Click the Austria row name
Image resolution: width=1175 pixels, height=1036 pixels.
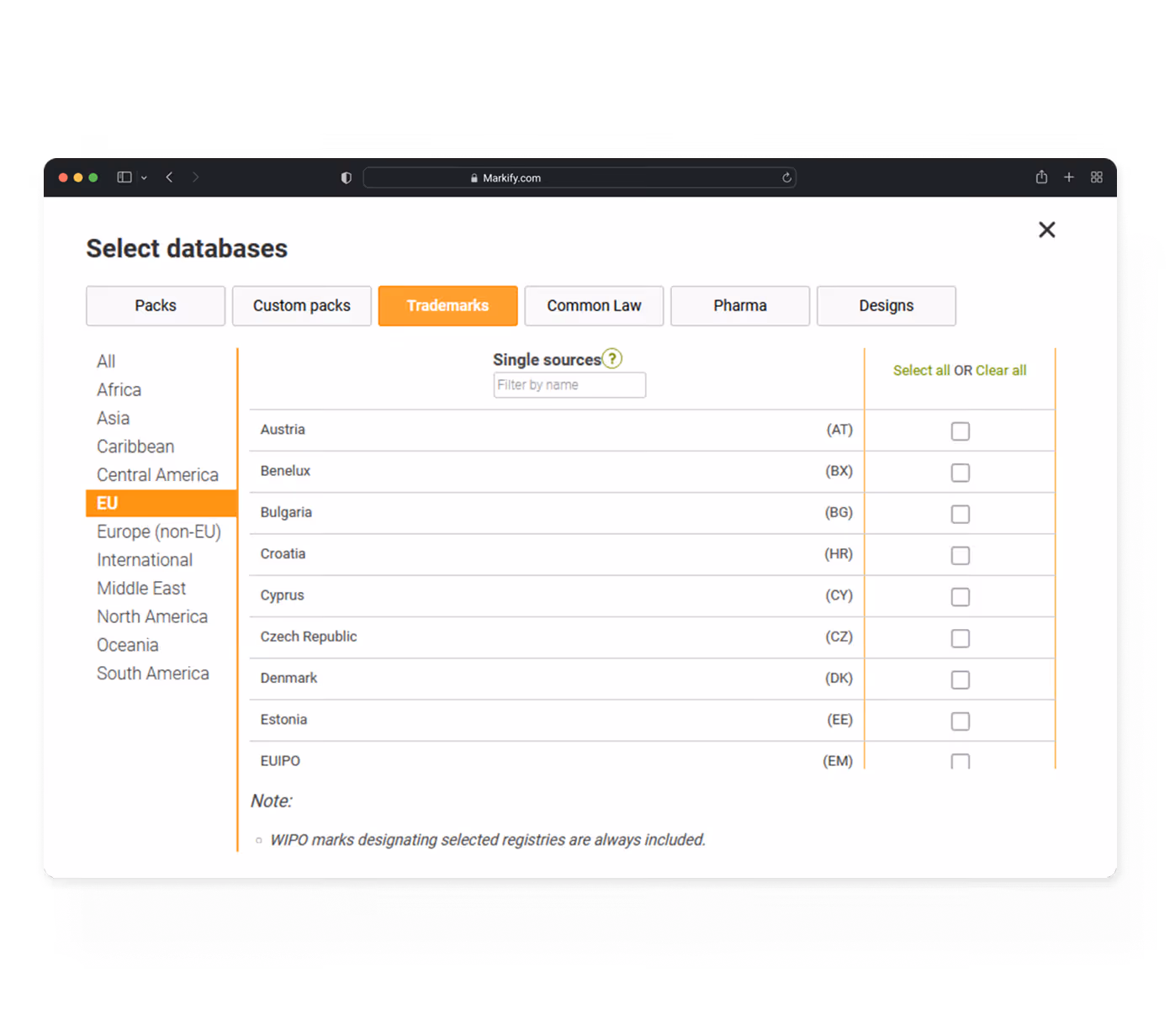[283, 430]
